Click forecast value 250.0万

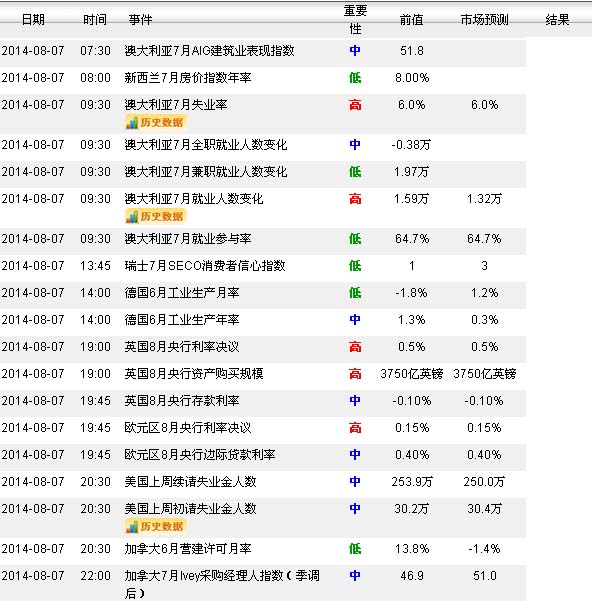point(484,482)
